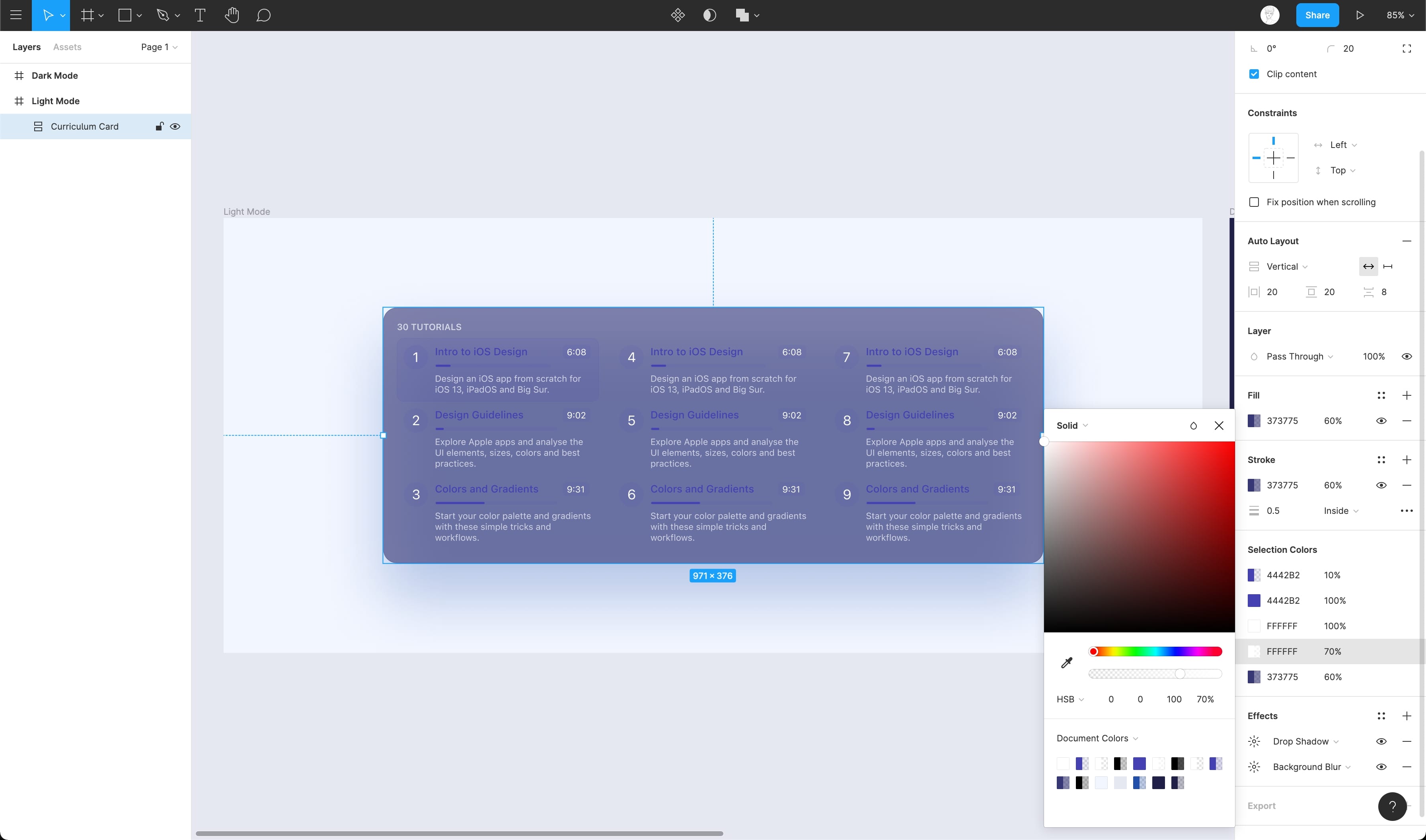Enable Fix position when scrolling

tap(1254, 202)
